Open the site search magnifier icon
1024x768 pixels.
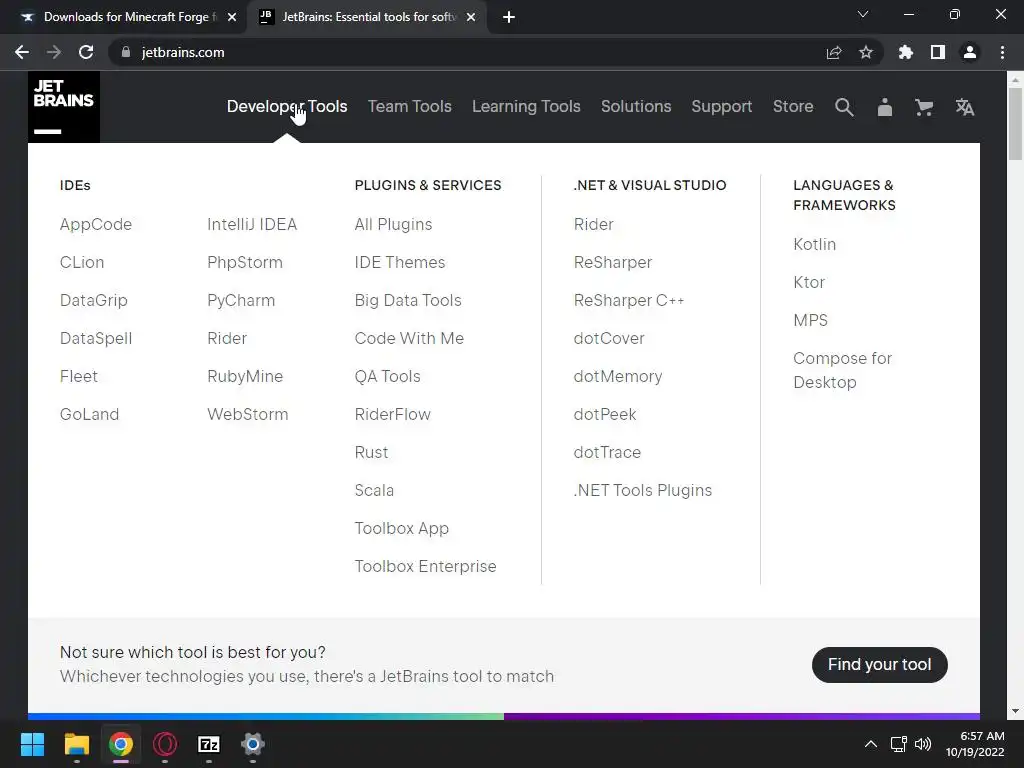tap(844, 107)
